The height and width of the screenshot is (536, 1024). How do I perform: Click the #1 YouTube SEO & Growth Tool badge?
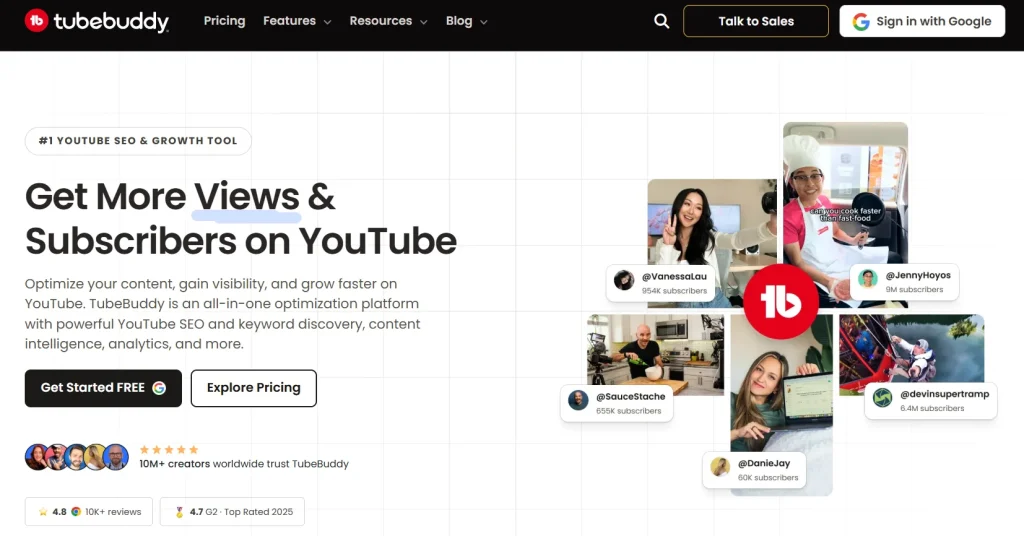click(x=138, y=141)
